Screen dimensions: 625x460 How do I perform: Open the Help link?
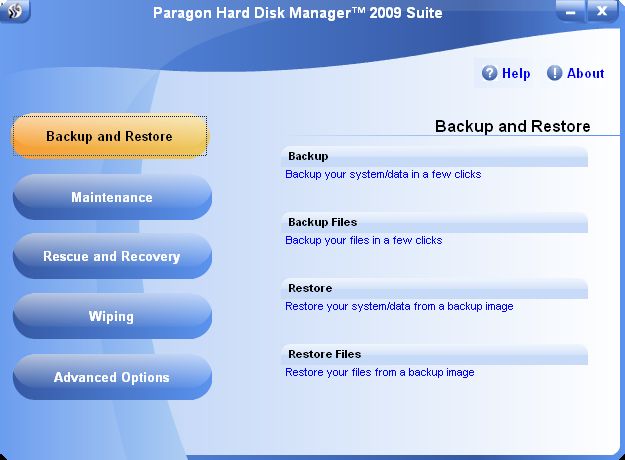pyautogui.click(x=516, y=73)
